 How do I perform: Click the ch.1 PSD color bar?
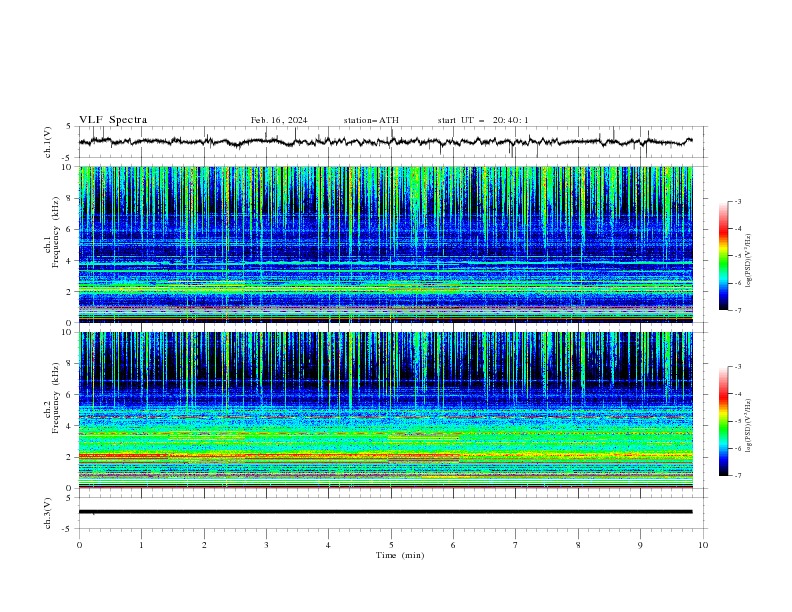pos(723,255)
